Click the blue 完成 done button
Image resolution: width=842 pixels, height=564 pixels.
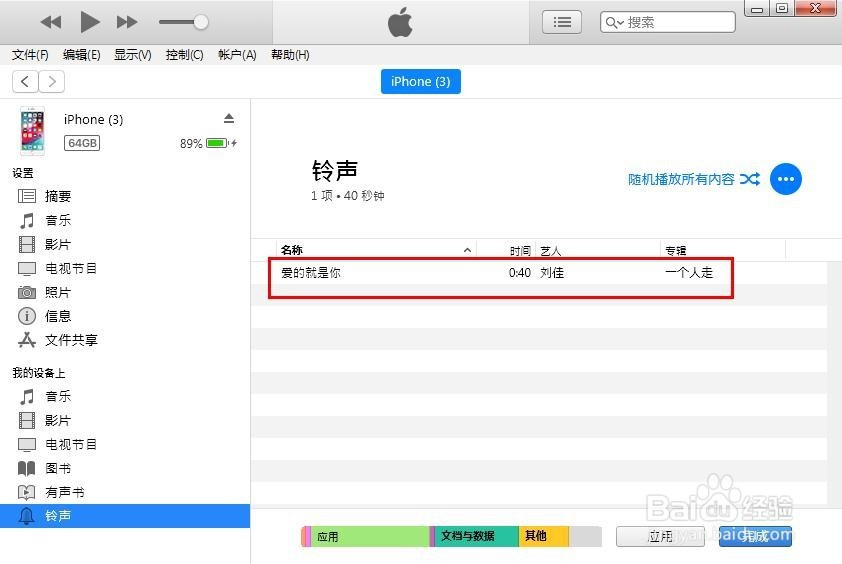pyautogui.click(x=756, y=536)
